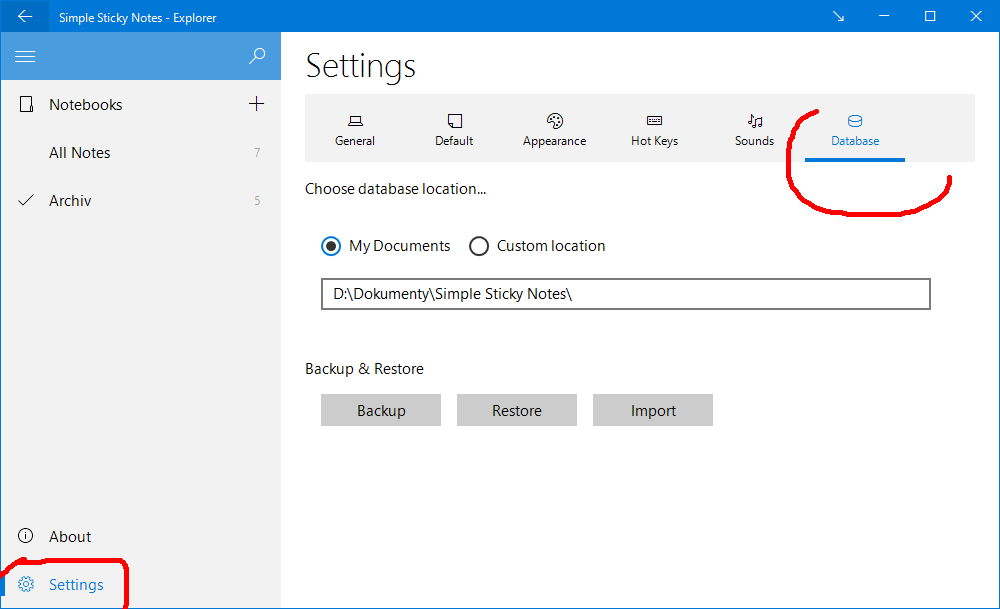
Task: Open the Default settings tab
Action: (454, 130)
